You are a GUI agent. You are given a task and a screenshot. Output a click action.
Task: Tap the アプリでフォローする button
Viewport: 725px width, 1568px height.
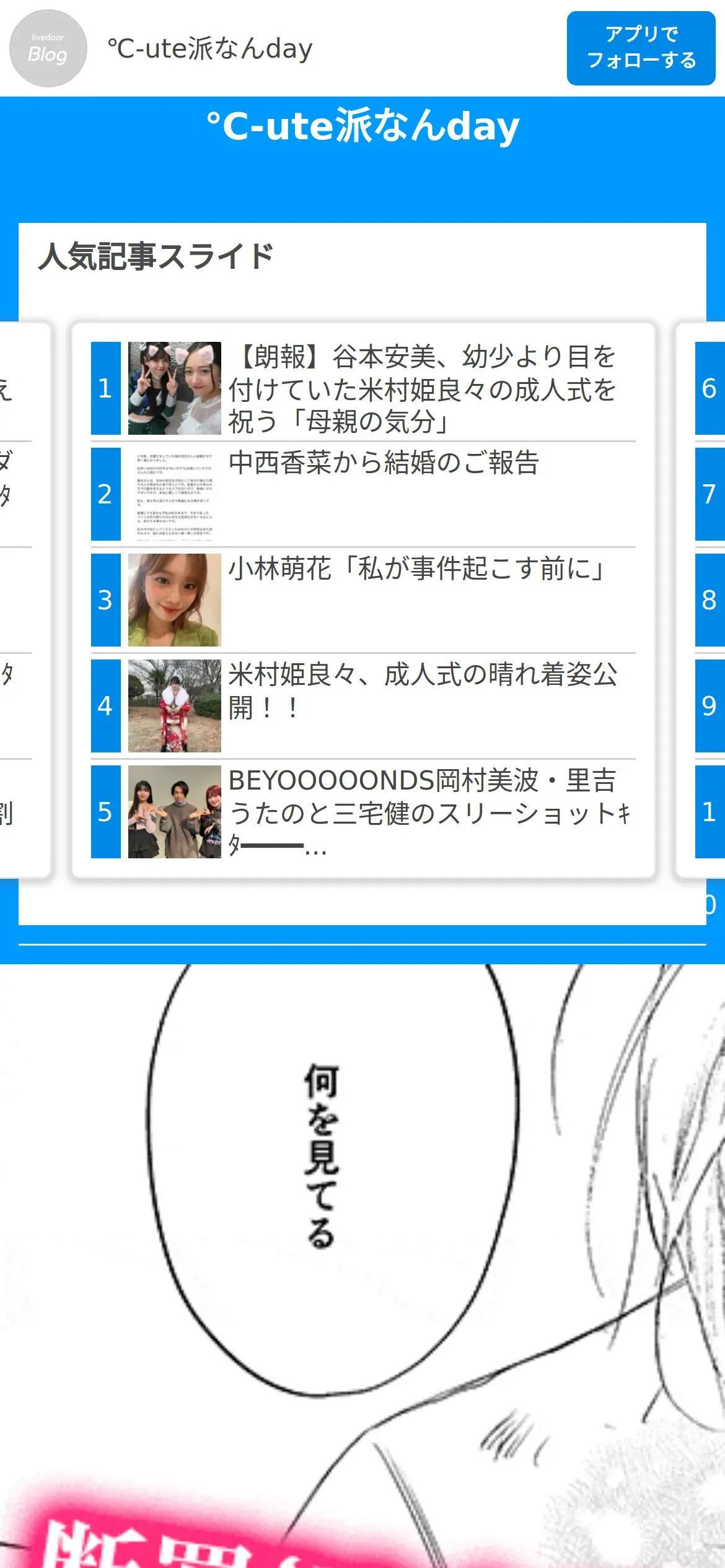click(x=641, y=48)
